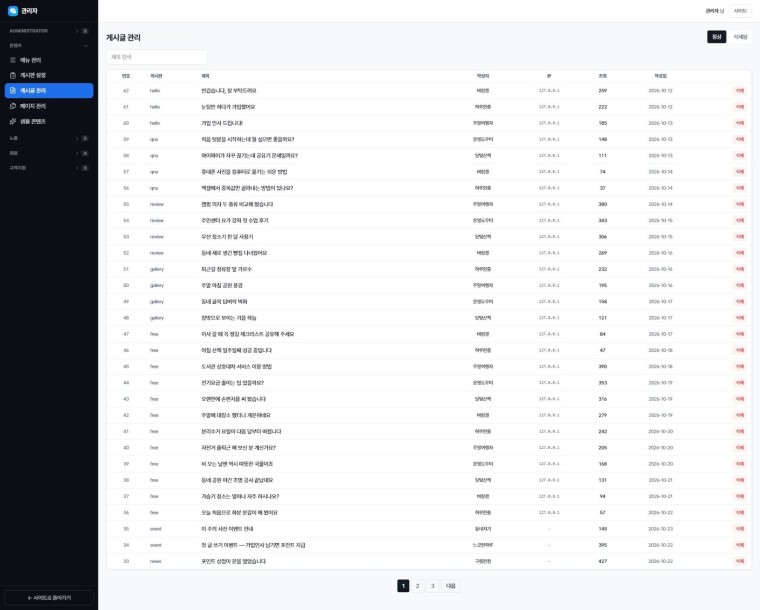Screen dimensions: 760x610
Task: Click the 다음 pagination button
Action: pyautogui.click(x=451, y=586)
